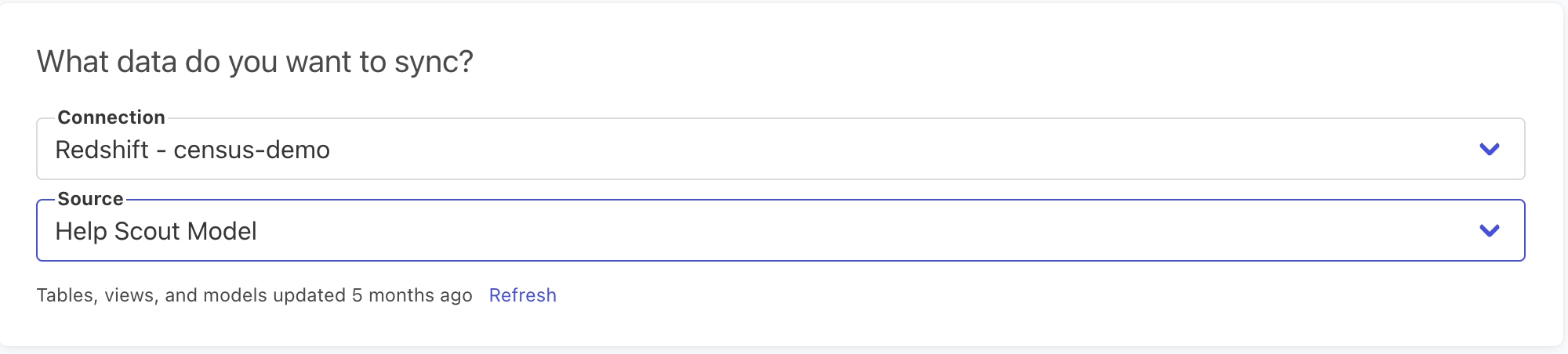Select the "Redshift - census-demo" connection value
This screenshot has width=1568, height=354.
[192, 150]
